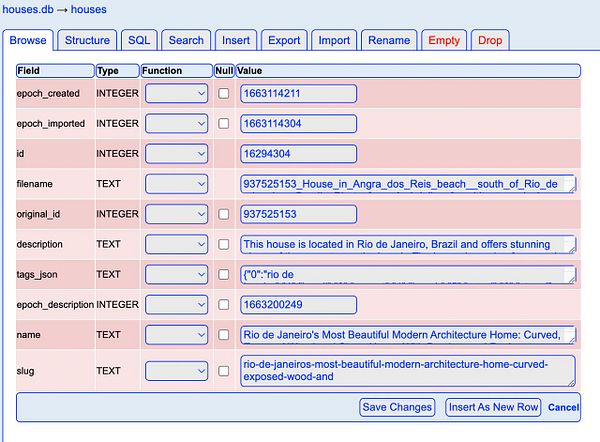The image size is (600, 442).
Task: Click the original_id value field 937525153
Action: pos(298,214)
